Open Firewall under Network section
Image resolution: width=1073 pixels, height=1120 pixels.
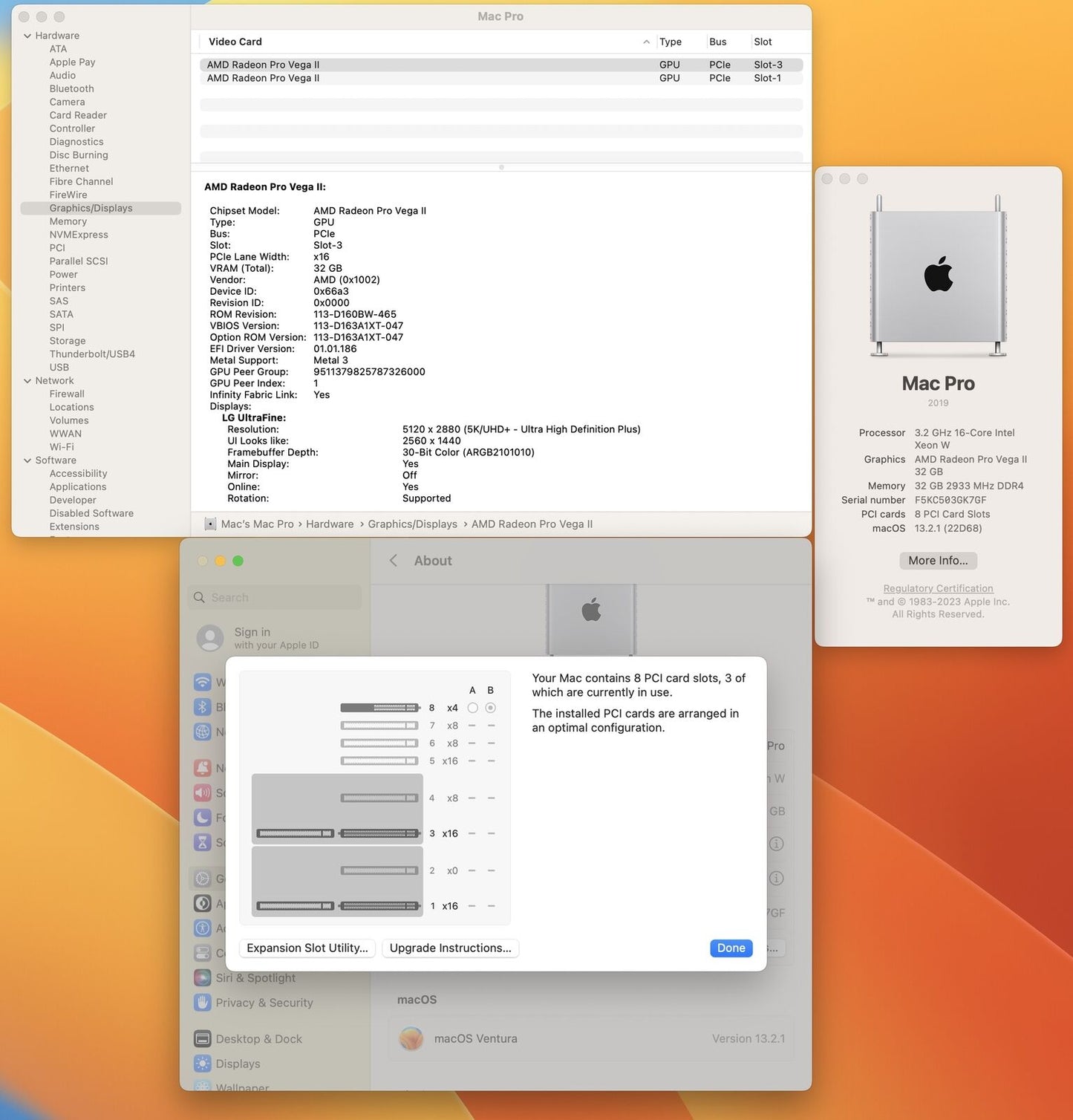67,394
